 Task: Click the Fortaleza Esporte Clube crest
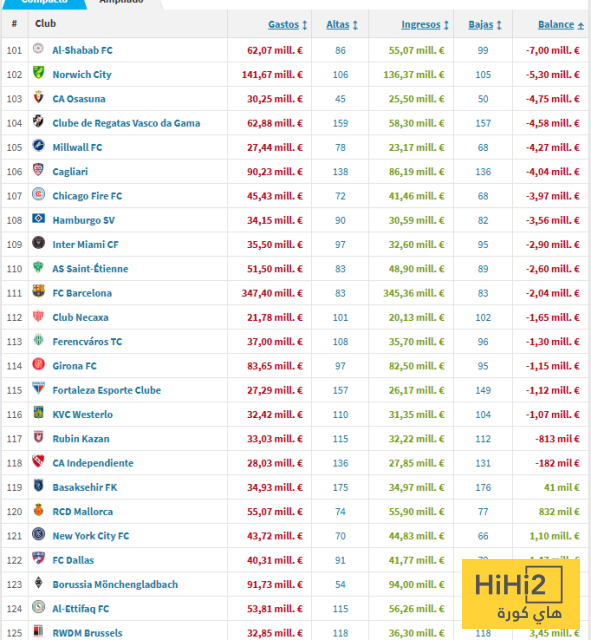(38, 389)
